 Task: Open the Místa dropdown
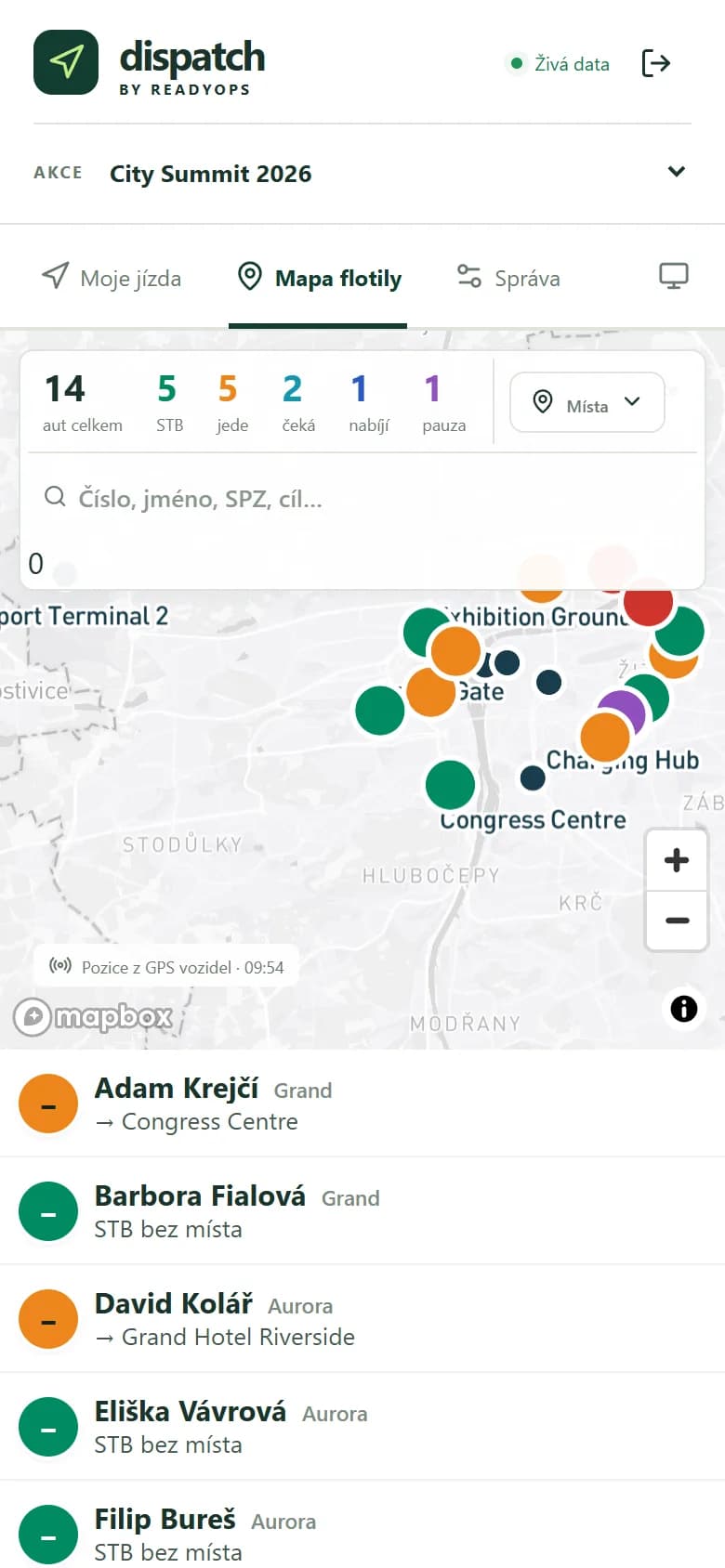(x=587, y=402)
